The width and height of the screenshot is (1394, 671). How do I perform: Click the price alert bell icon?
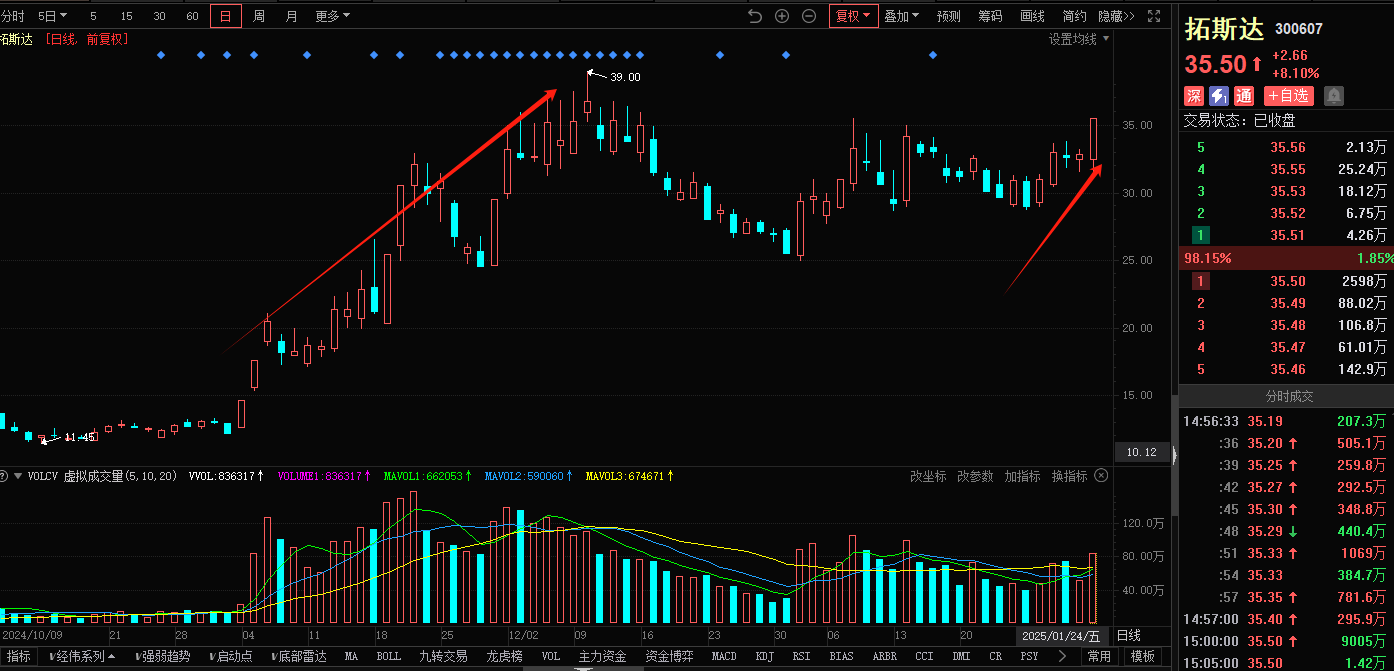[1334, 96]
